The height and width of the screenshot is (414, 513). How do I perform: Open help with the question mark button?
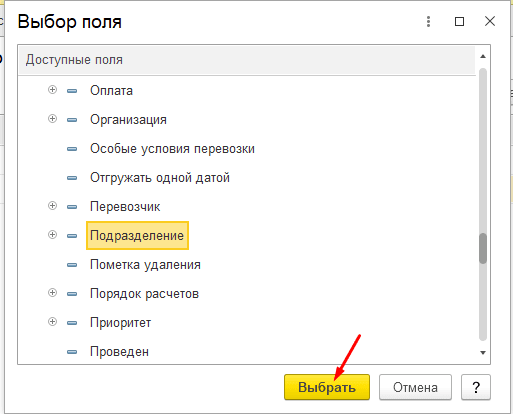pos(476,387)
